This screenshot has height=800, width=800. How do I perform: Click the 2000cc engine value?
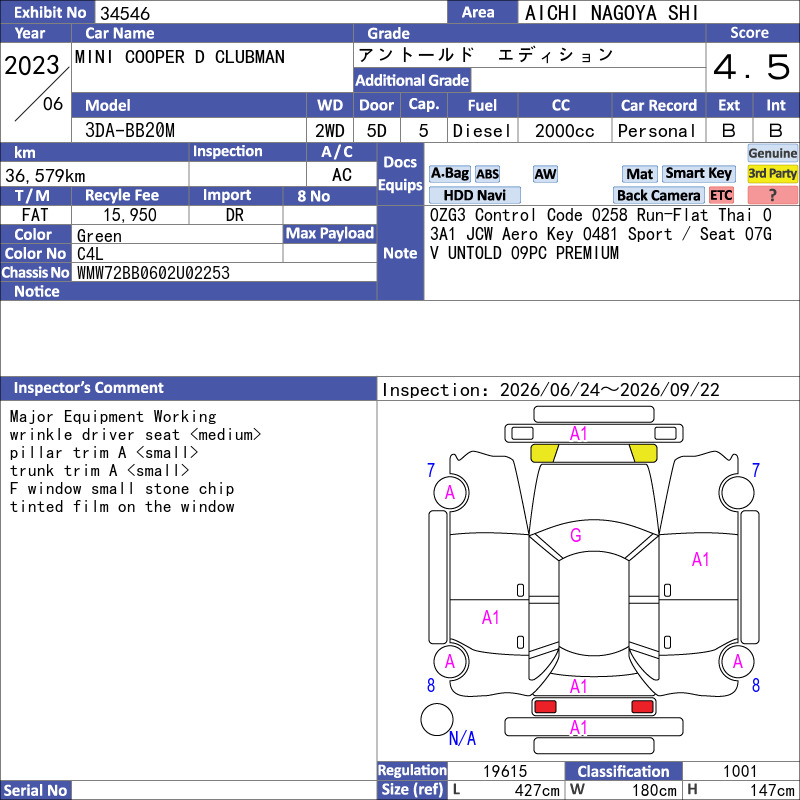coord(565,131)
